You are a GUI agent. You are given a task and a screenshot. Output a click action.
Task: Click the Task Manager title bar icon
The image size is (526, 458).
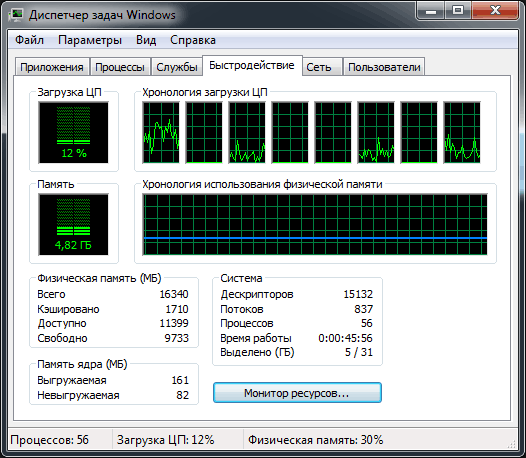pyautogui.click(x=16, y=15)
